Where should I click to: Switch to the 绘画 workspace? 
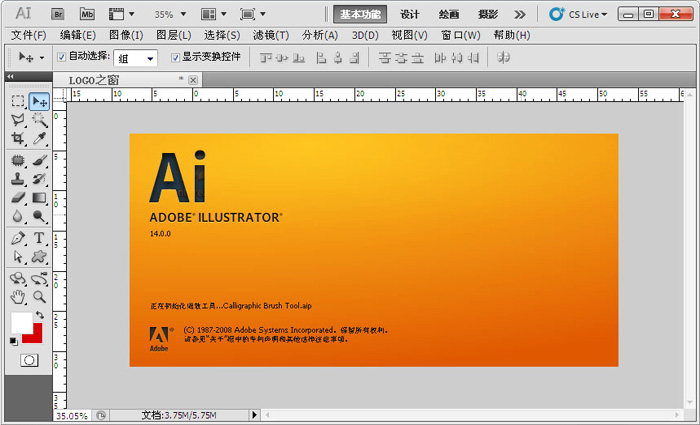point(449,14)
